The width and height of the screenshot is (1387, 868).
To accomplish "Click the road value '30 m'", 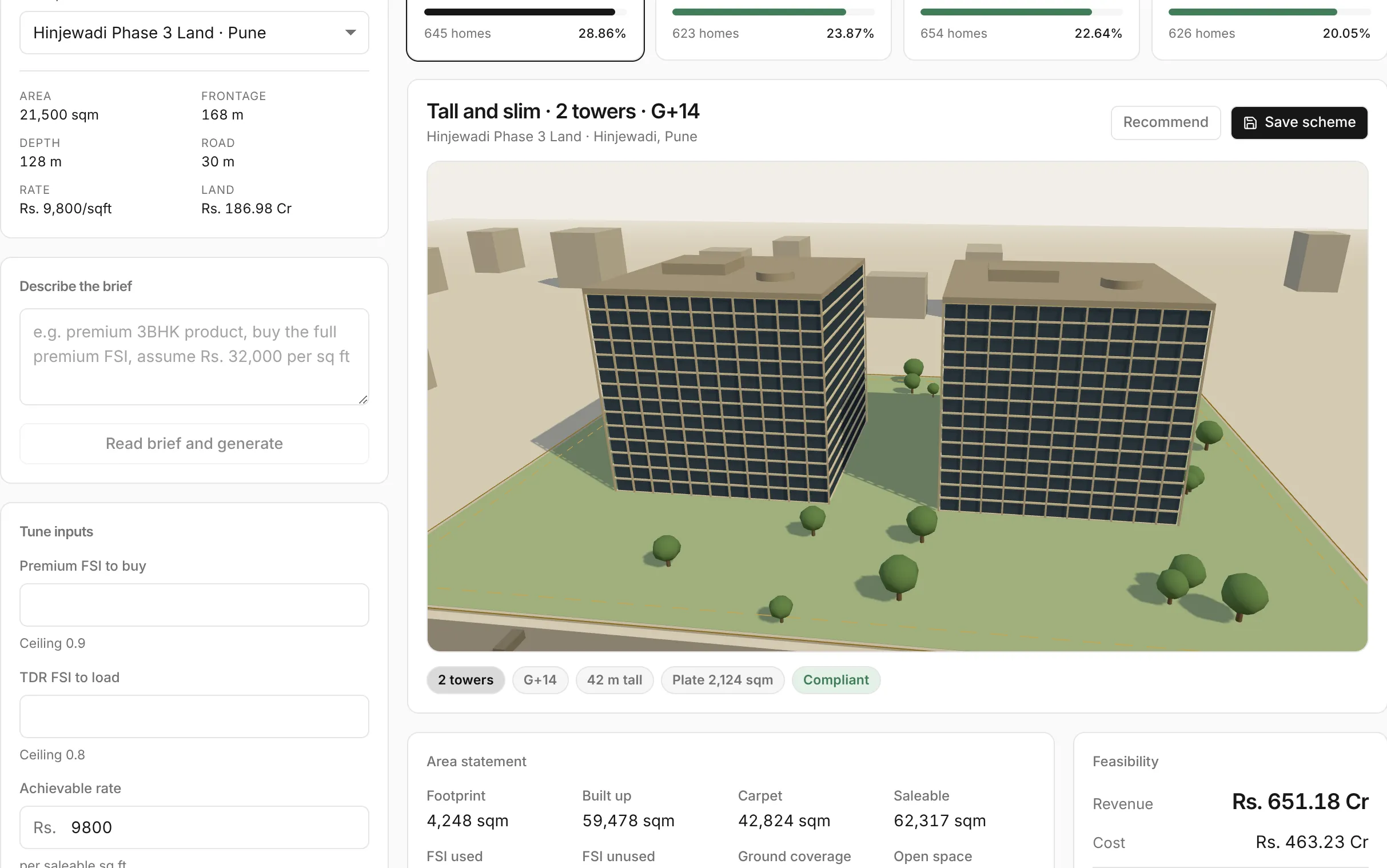I will 218,162.
